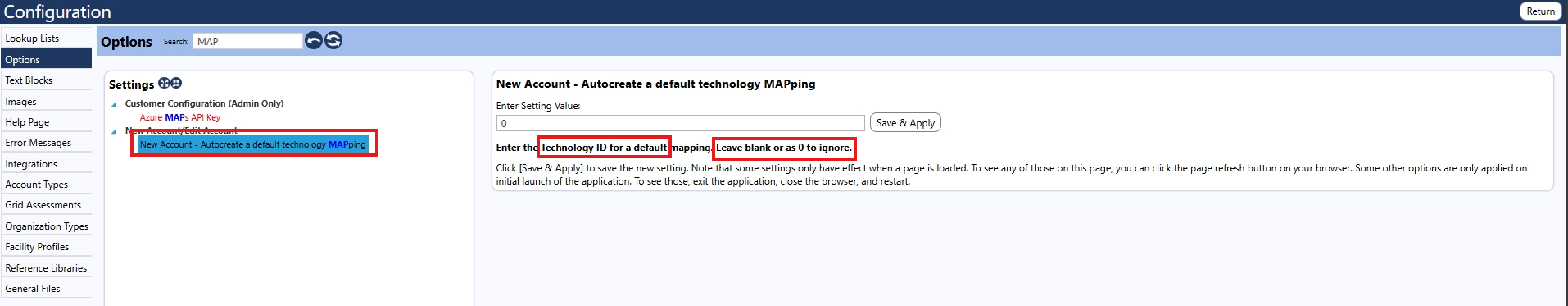The width and height of the screenshot is (1568, 306).
Task: Click the Configuration title text
Action: pyautogui.click(x=57, y=11)
